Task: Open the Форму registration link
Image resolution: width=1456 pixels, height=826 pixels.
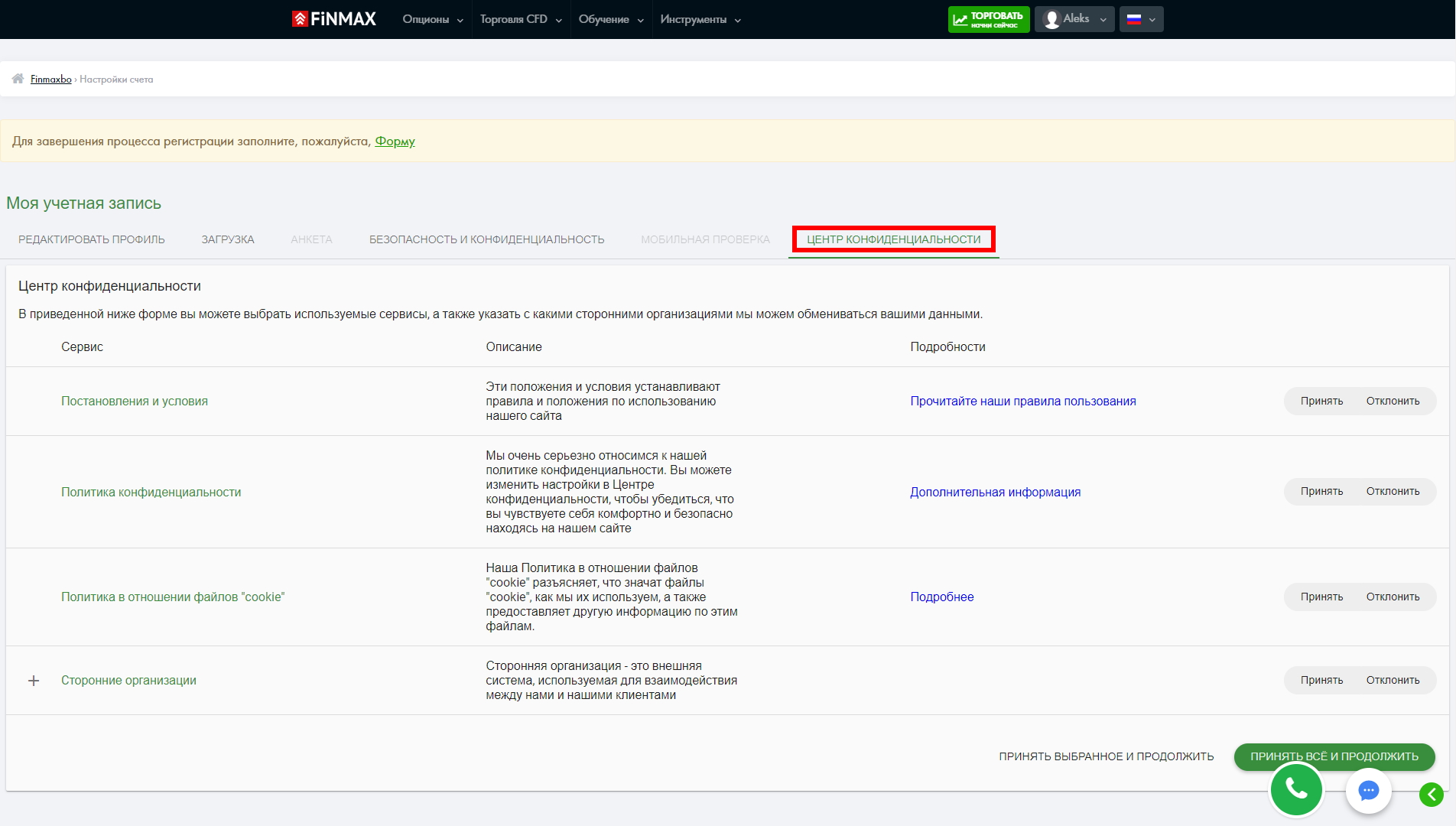Action: 395,141
